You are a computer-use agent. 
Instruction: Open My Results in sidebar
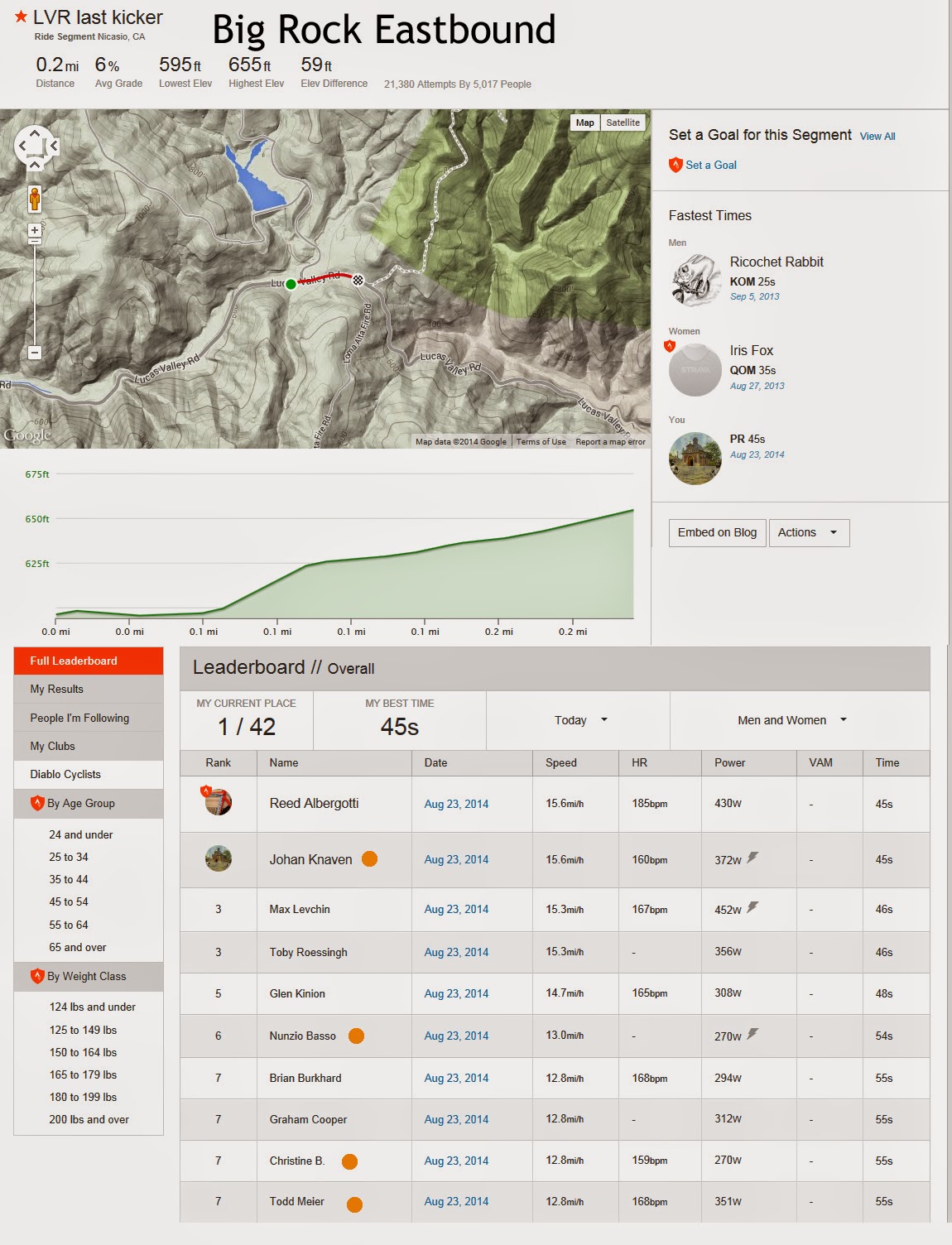tap(89, 689)
